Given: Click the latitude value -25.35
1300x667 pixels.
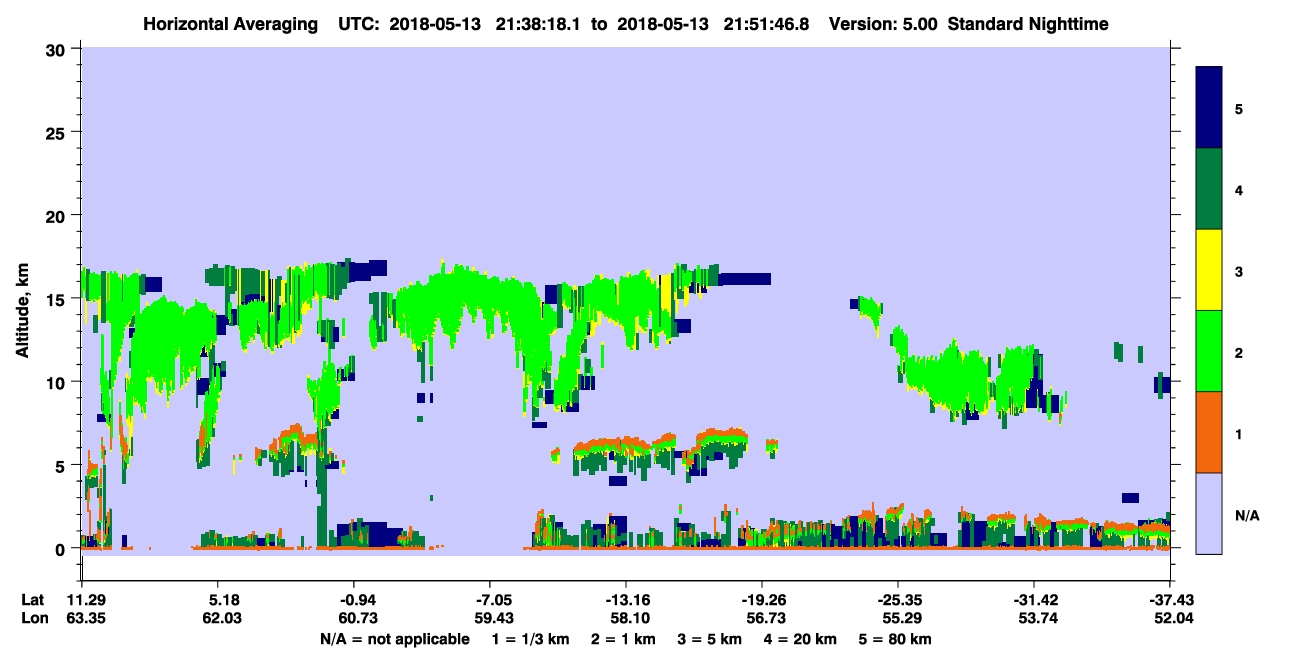Looking at the screenshot, I should click(x=898, y=600).
